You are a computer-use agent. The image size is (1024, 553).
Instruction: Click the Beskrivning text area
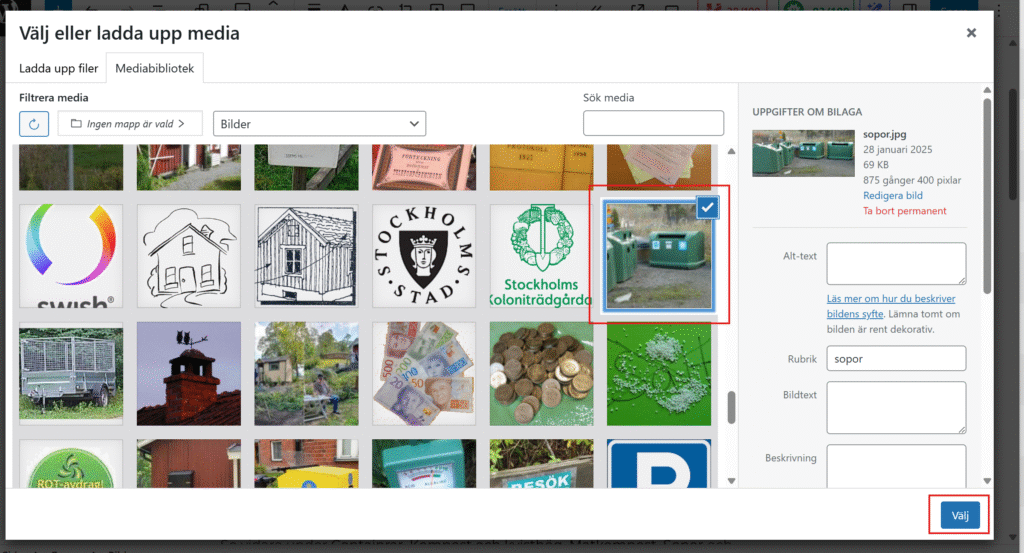(896, 466)
